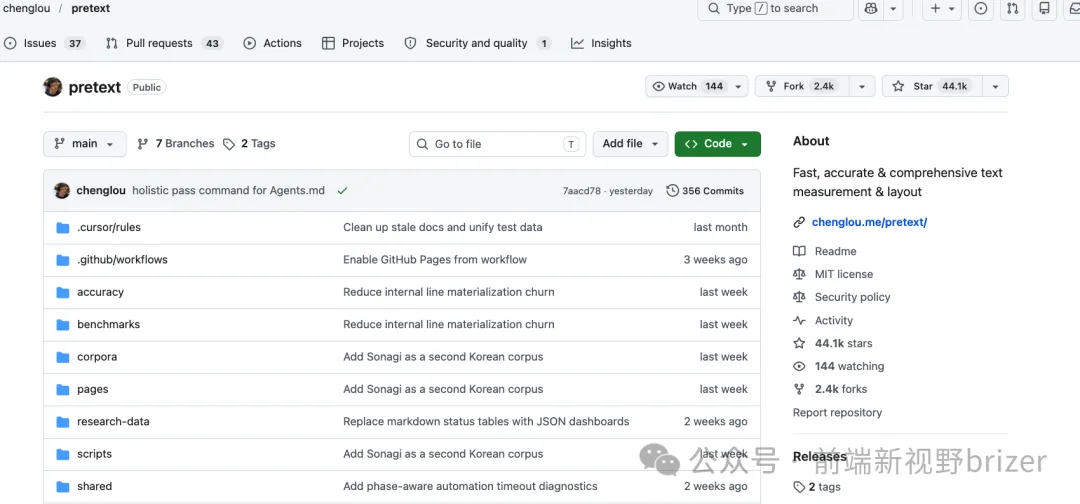Open the .cursor/rules folder icon
Image resolution: width=1080 pixels, height=504 pixels.
63,228
